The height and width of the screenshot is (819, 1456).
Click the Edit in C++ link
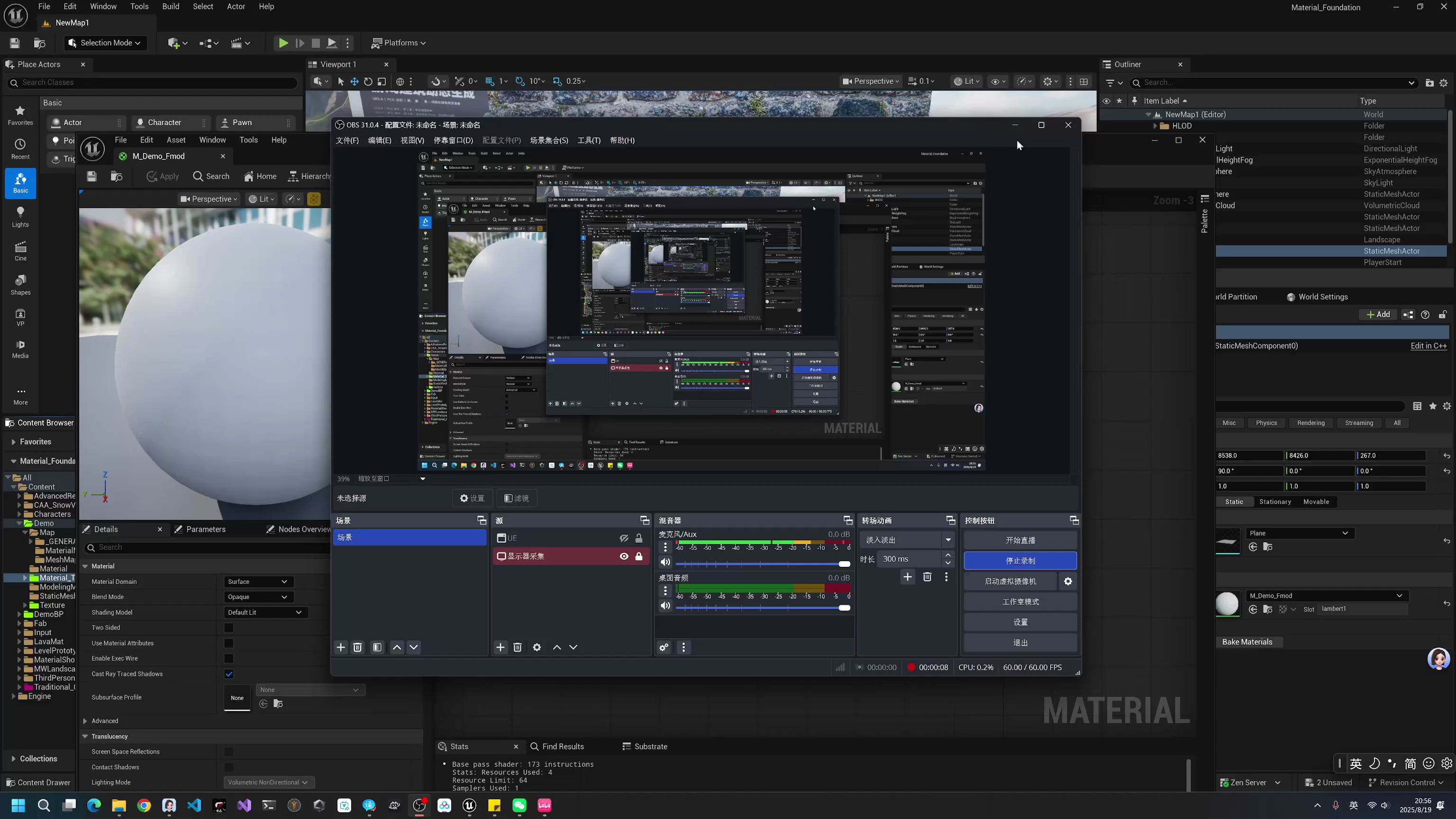1429,346
